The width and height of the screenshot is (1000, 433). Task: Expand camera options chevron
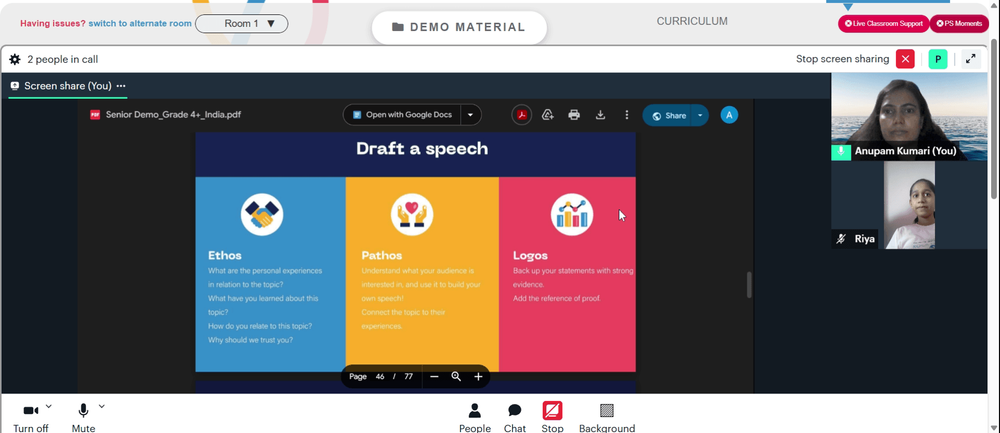coord(49,406)
